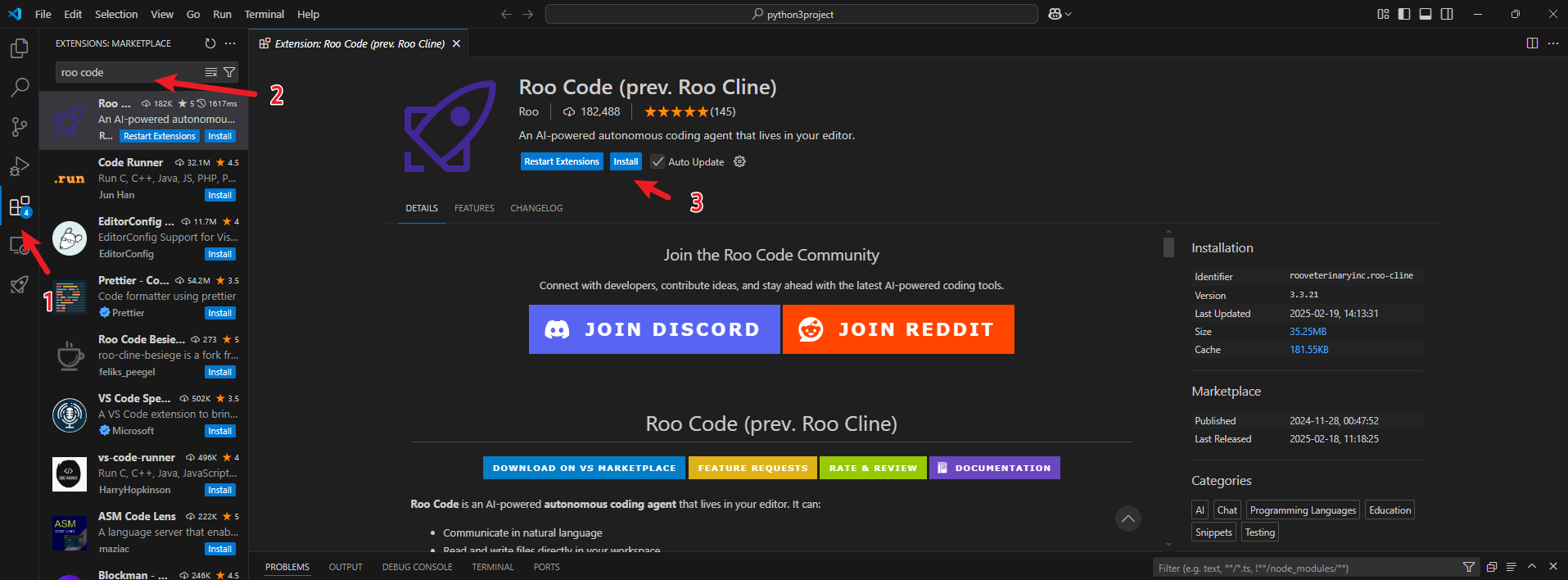Click the readme vertical scrollbar thumb
This screenshot has height=580, width=1568.
(x=1168, y=247)
